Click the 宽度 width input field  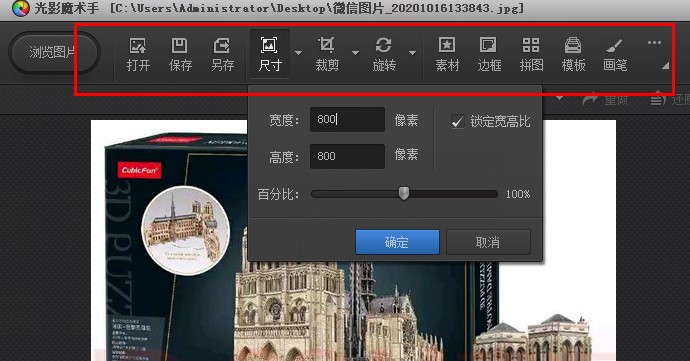347,119
